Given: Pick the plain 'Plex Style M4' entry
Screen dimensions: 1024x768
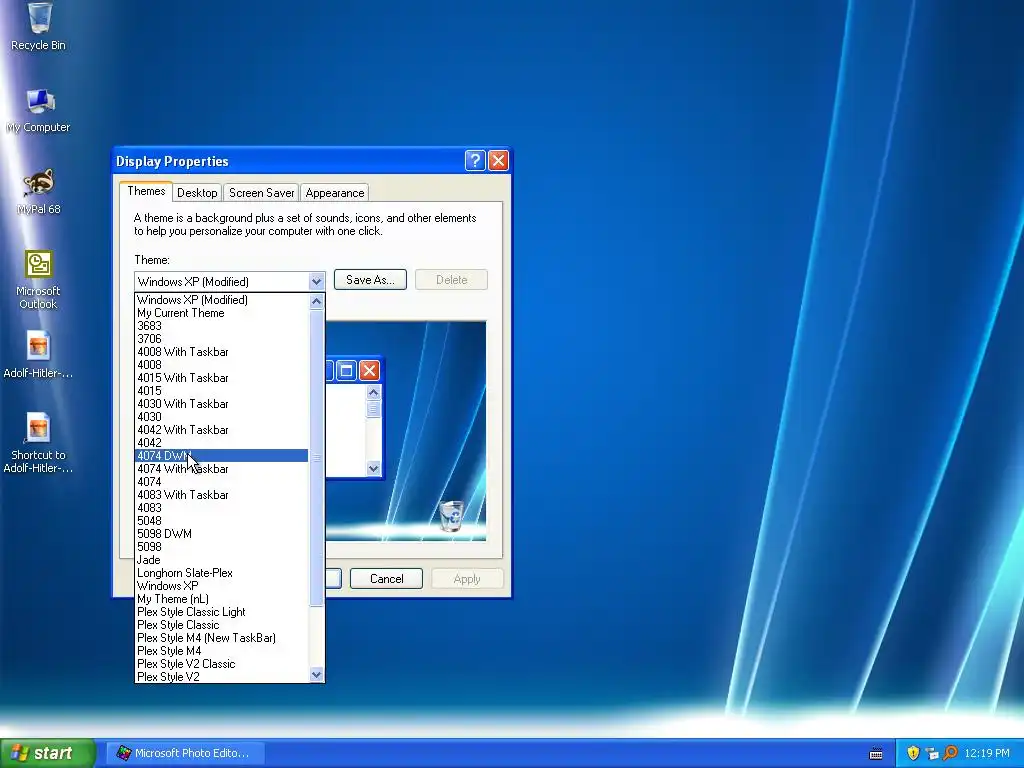Looking at the screenshot, I should click(221, 651).
